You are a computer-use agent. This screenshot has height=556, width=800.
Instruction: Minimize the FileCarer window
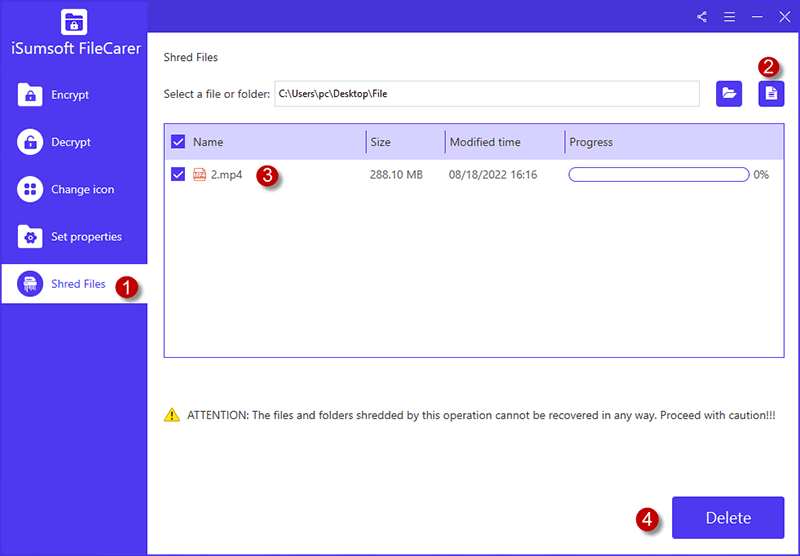click(757, 17)
